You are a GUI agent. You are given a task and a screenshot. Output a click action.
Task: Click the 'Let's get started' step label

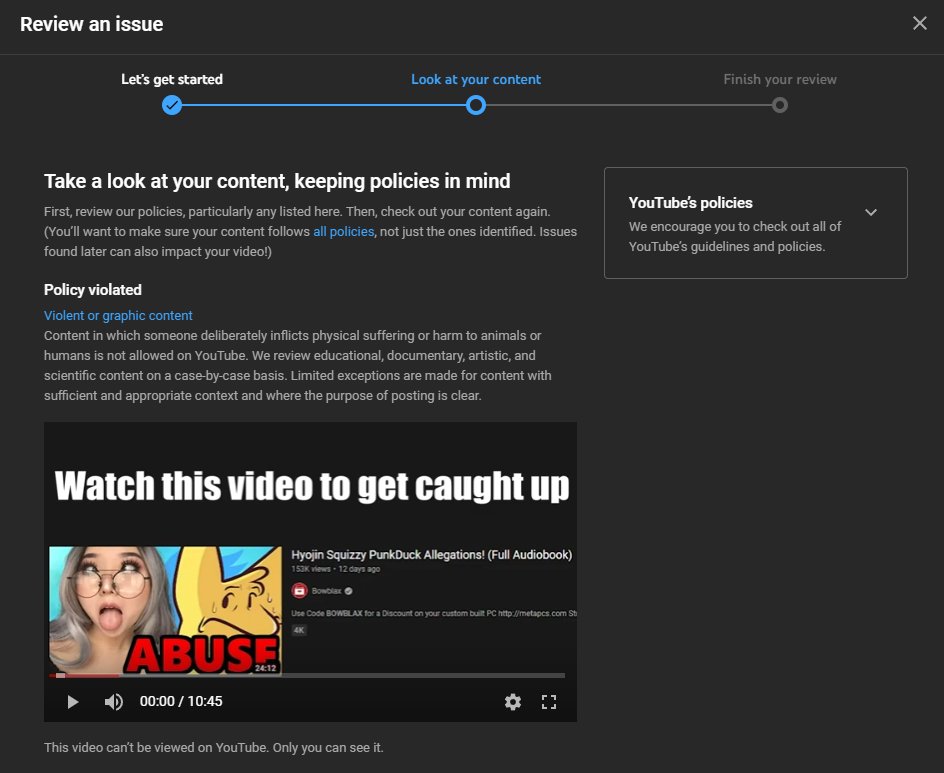click(172, 79)
